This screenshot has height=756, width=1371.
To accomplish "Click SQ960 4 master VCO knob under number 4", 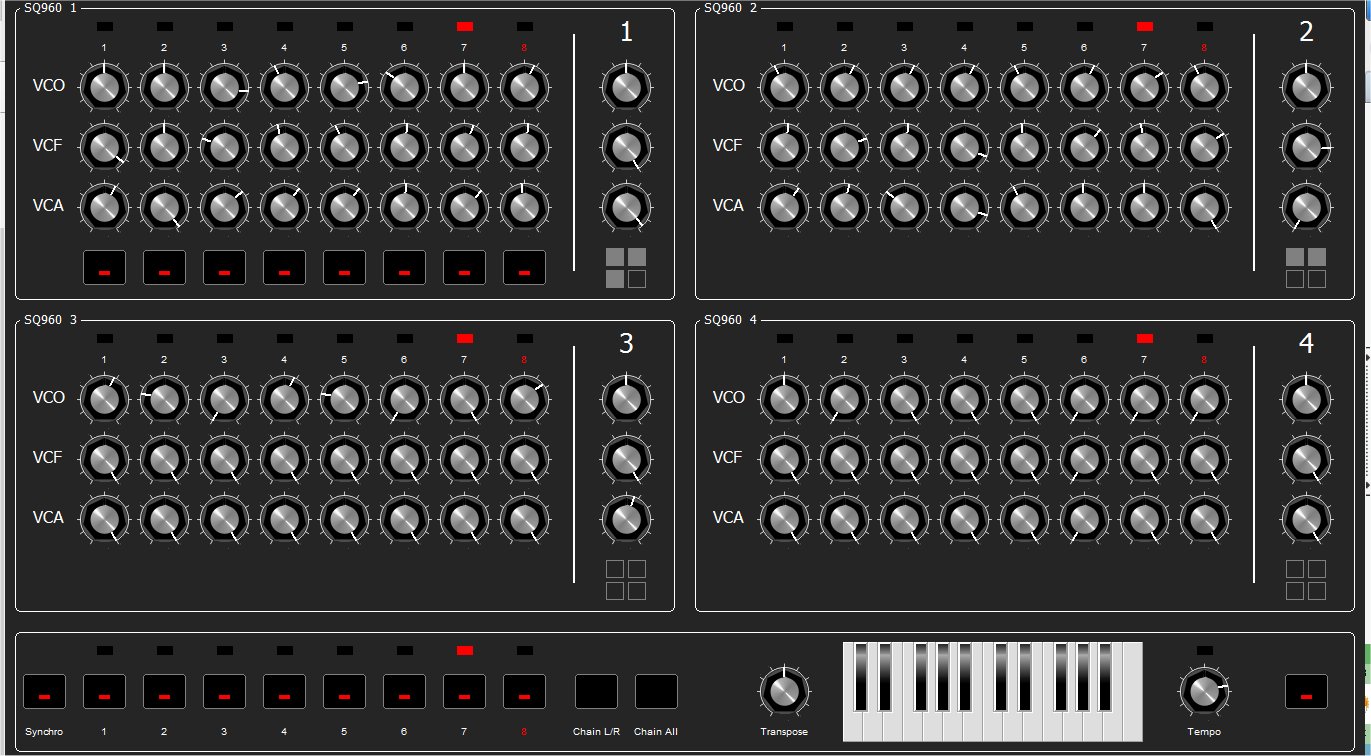I will pos(1306,399).
